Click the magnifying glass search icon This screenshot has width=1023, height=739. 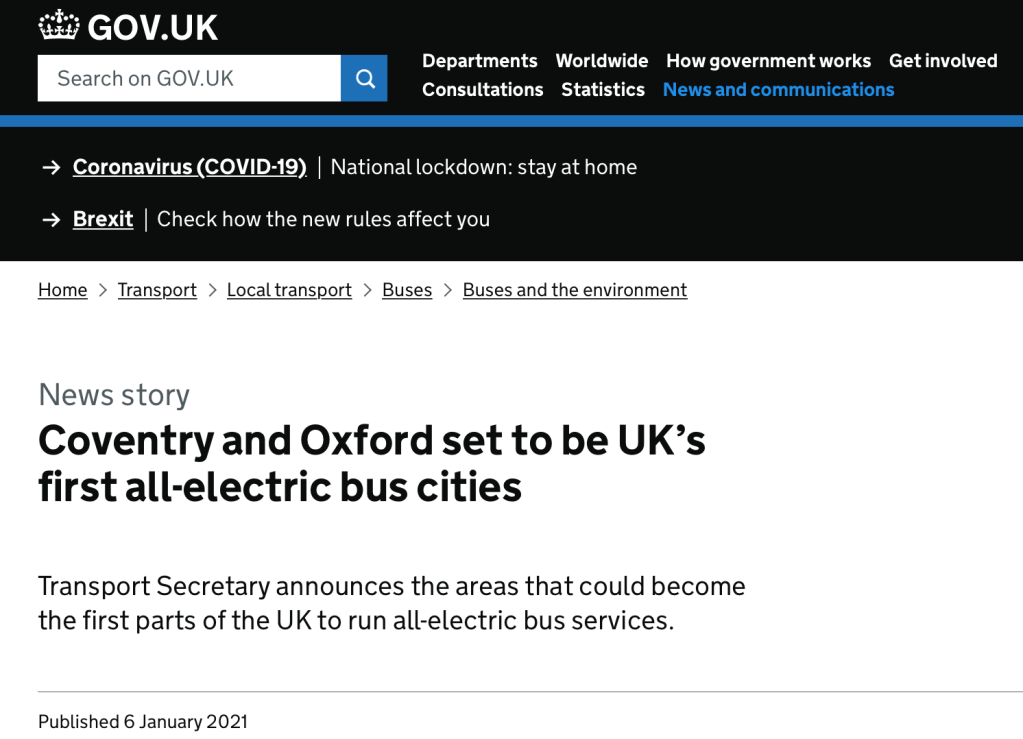(364, 78)
